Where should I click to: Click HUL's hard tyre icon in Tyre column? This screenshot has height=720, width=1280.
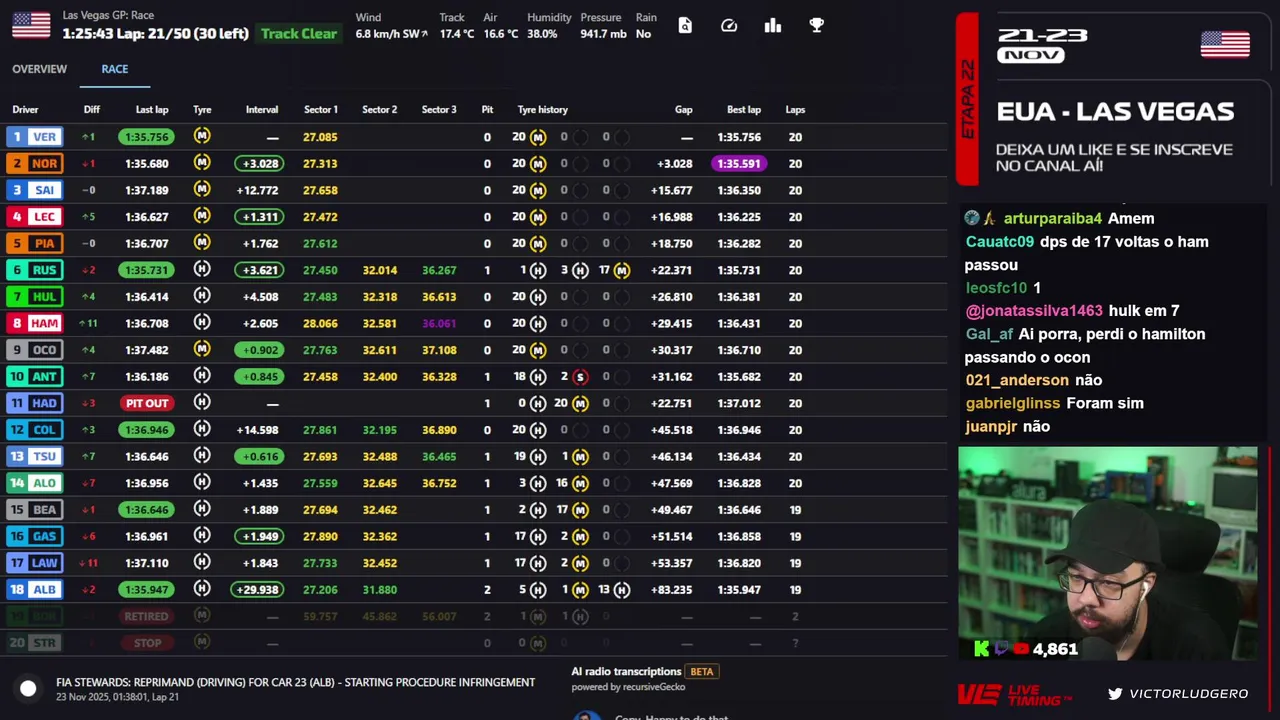point(202,296)
